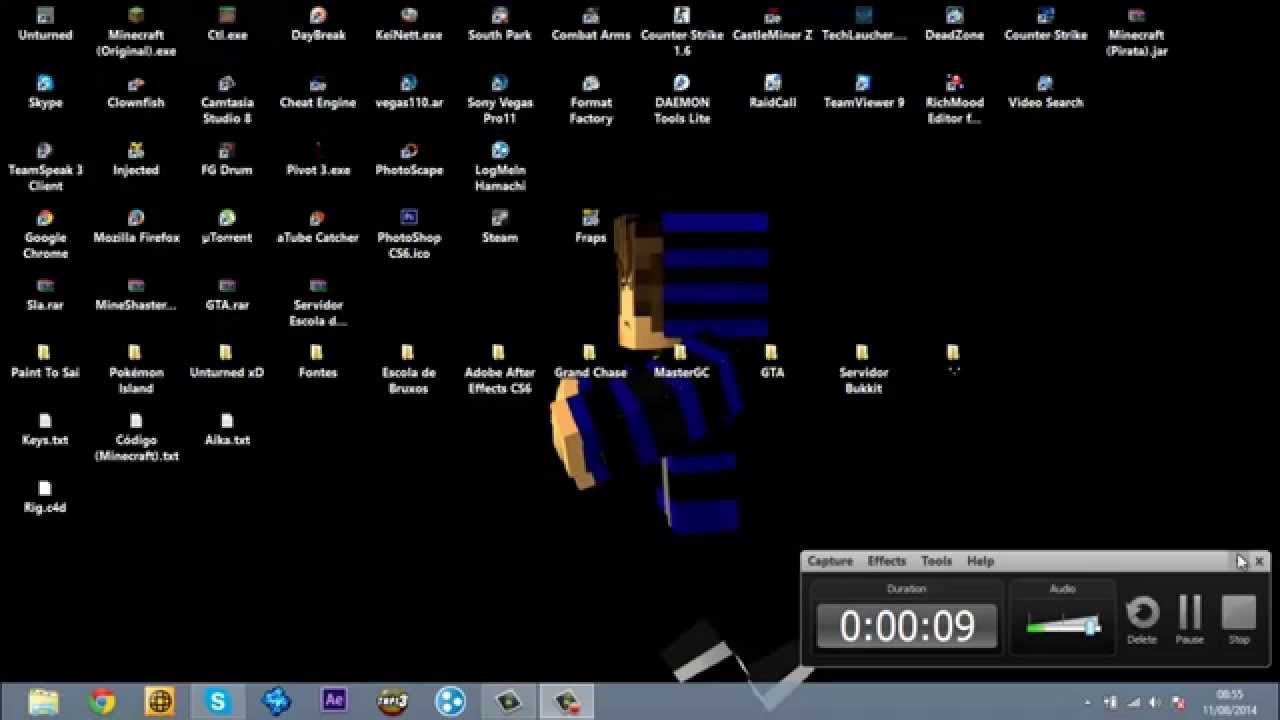The width and height of the screenshot is (1280, 720).
Task: Pause the screen recording
Action: tap(1190, 620)
